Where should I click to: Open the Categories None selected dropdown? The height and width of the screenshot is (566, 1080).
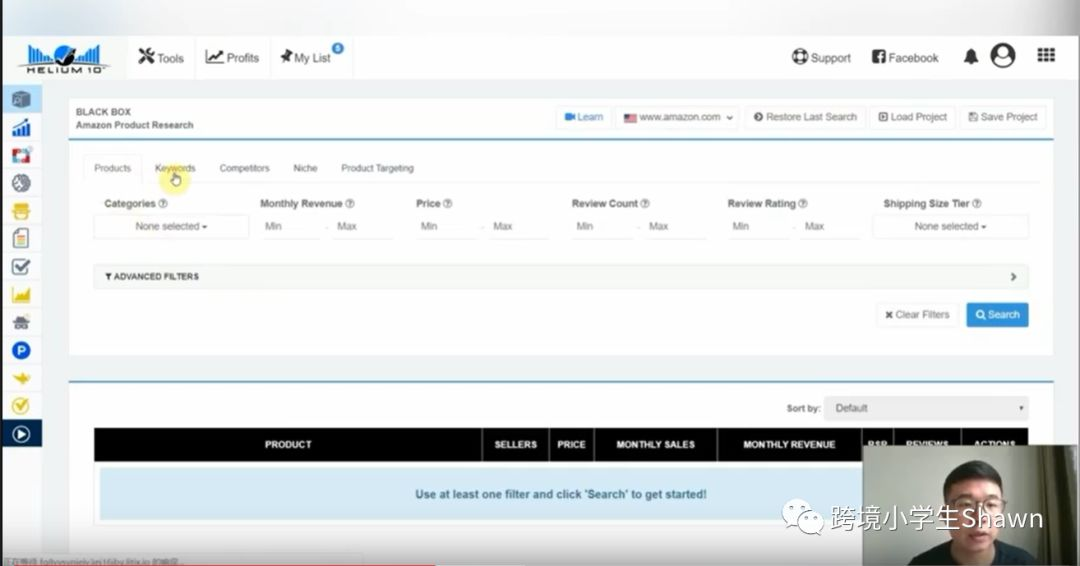[171, 227]
